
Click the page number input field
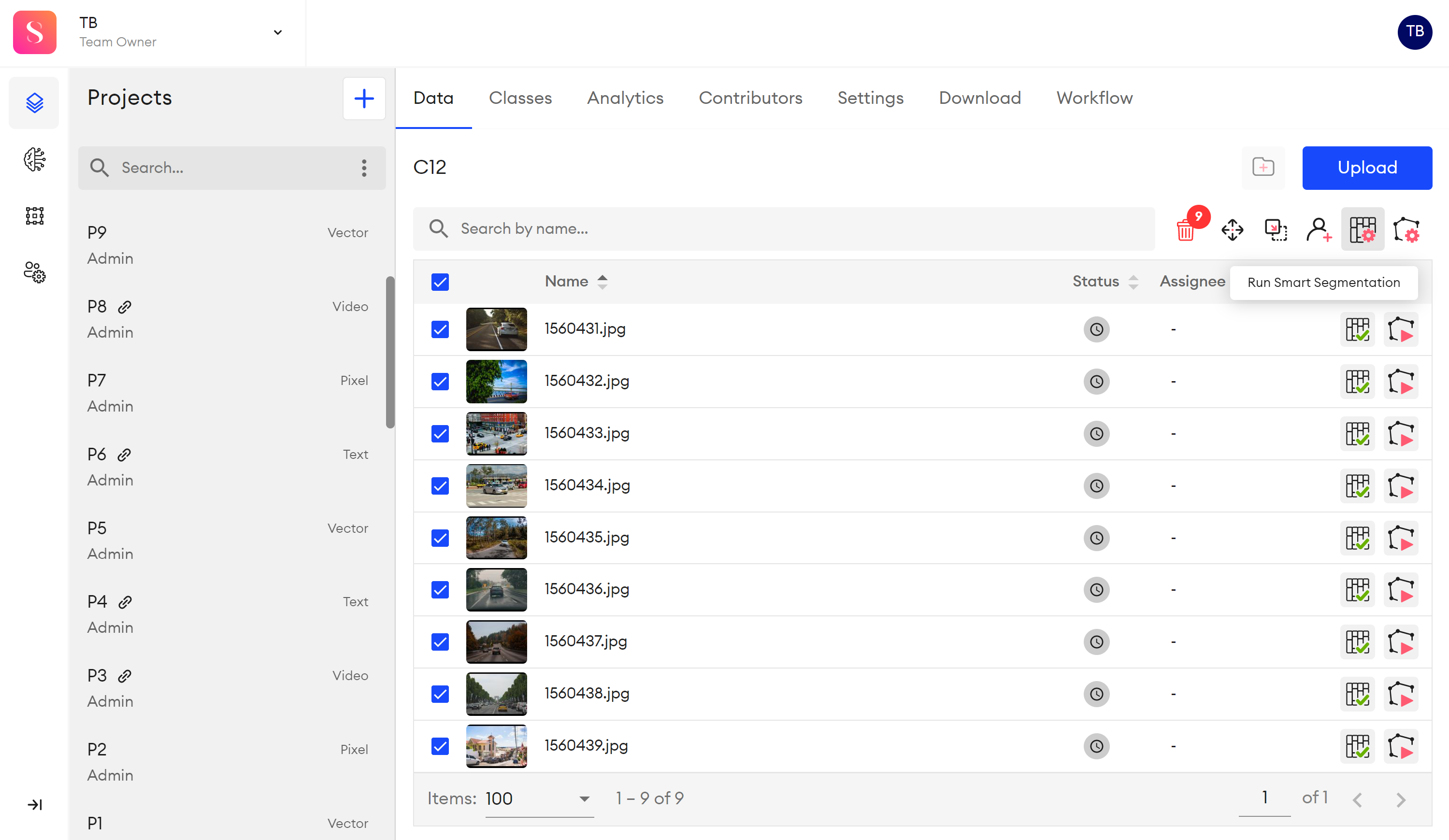point(1264,798)
